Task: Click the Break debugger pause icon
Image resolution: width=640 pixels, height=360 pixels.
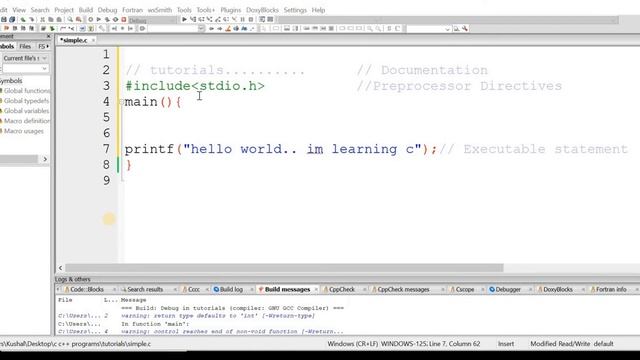Action: 242,19
